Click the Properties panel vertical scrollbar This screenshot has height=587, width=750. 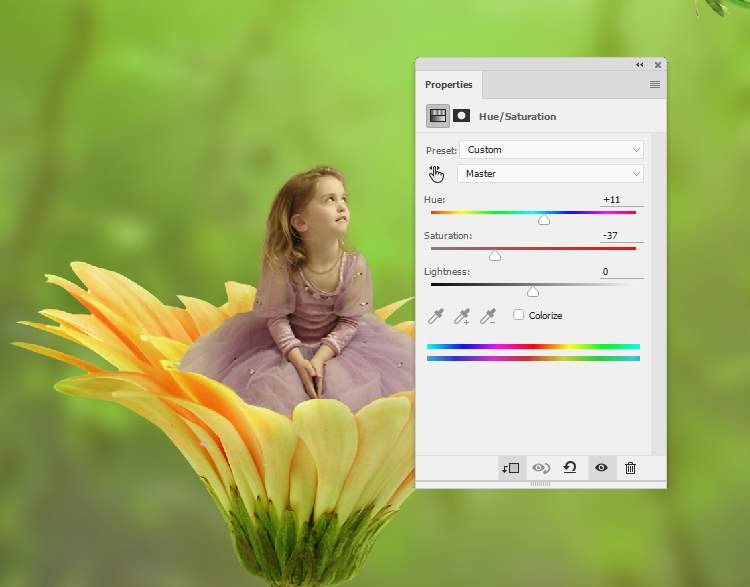[x=658, y=294]
